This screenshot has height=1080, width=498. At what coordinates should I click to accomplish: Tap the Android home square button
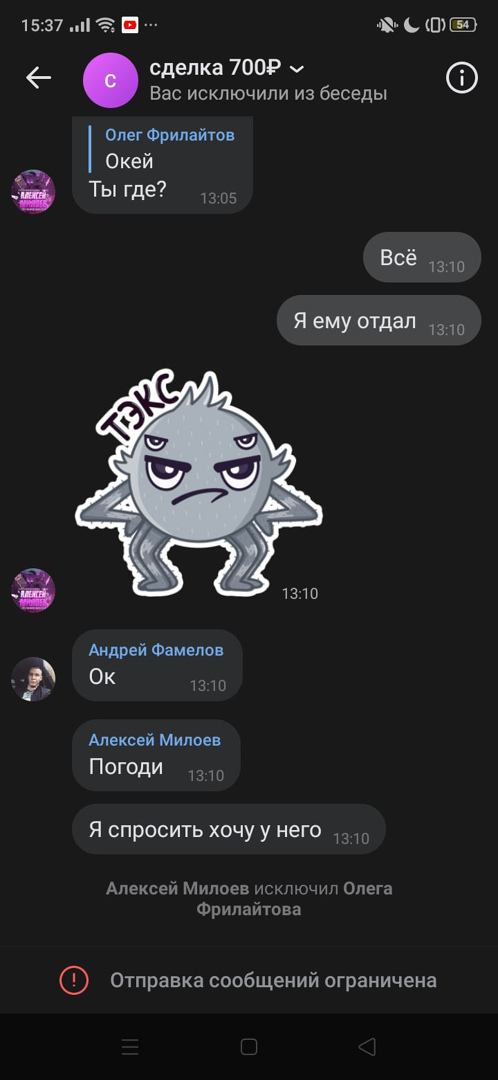[249, 1047]
